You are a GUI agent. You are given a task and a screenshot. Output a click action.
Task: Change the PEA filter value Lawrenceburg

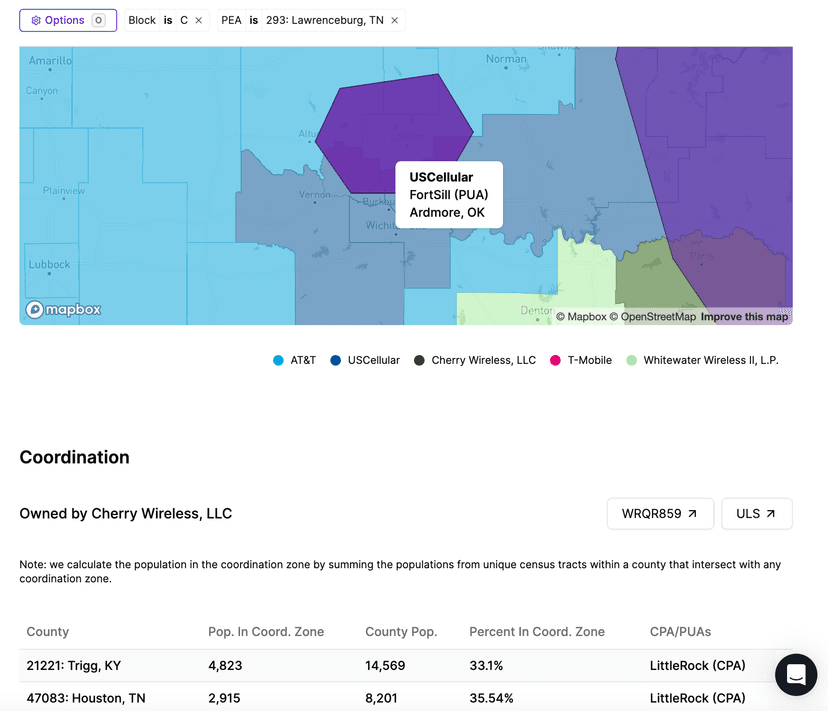pos(324,20)
